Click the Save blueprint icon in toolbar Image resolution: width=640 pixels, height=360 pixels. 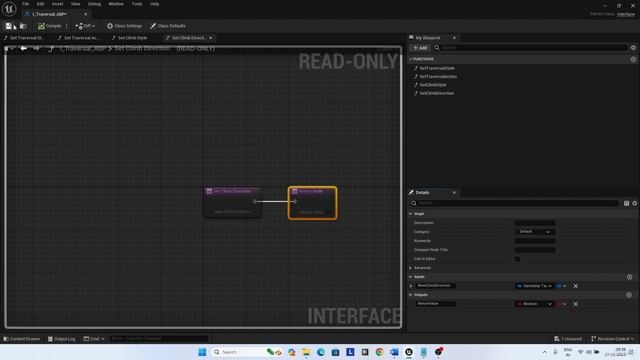(9, 26)
